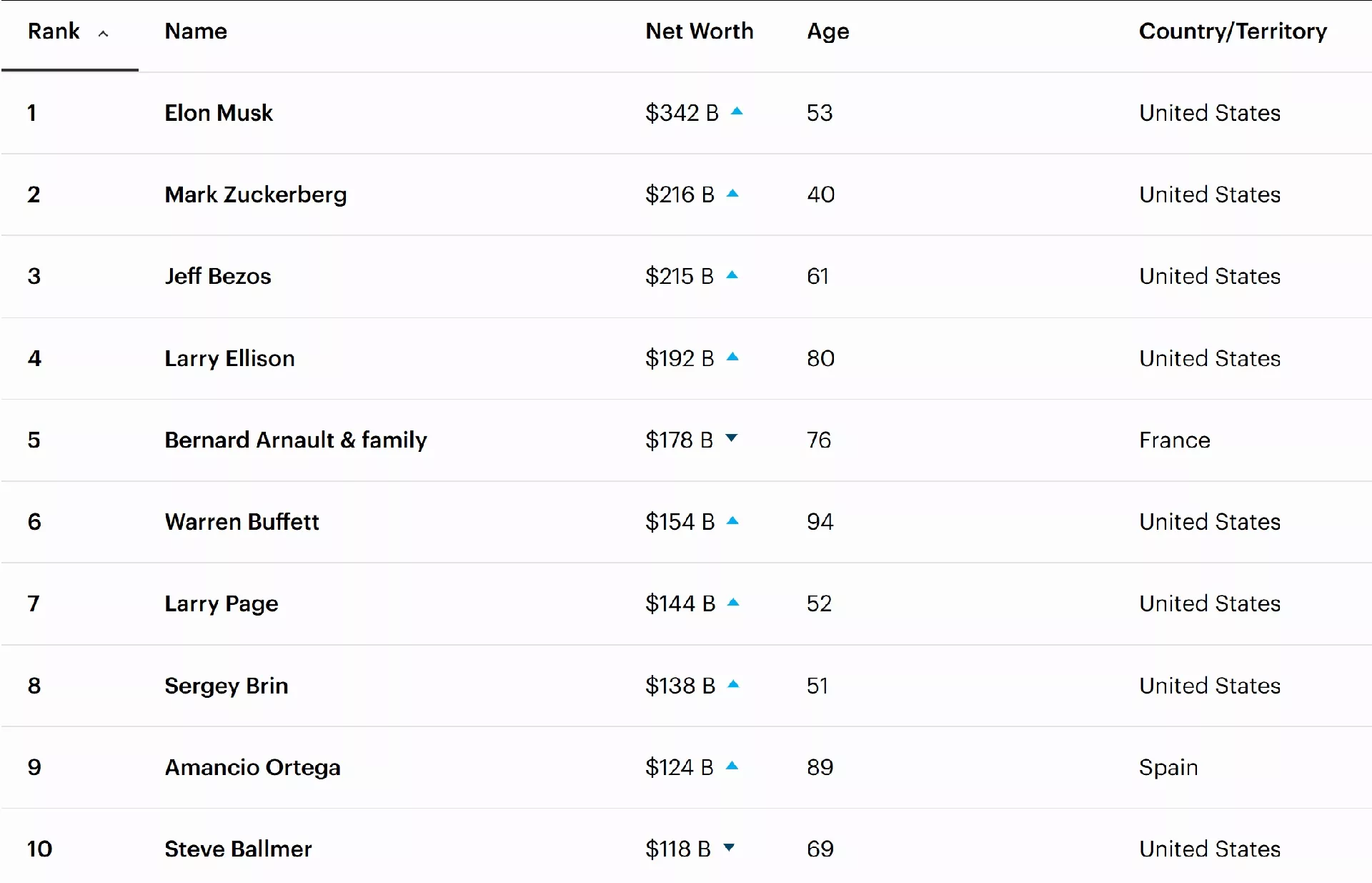This screenshot has height=883, width=1372.
Task: Open Warren Buffett's profile
Action: point(242,522)
